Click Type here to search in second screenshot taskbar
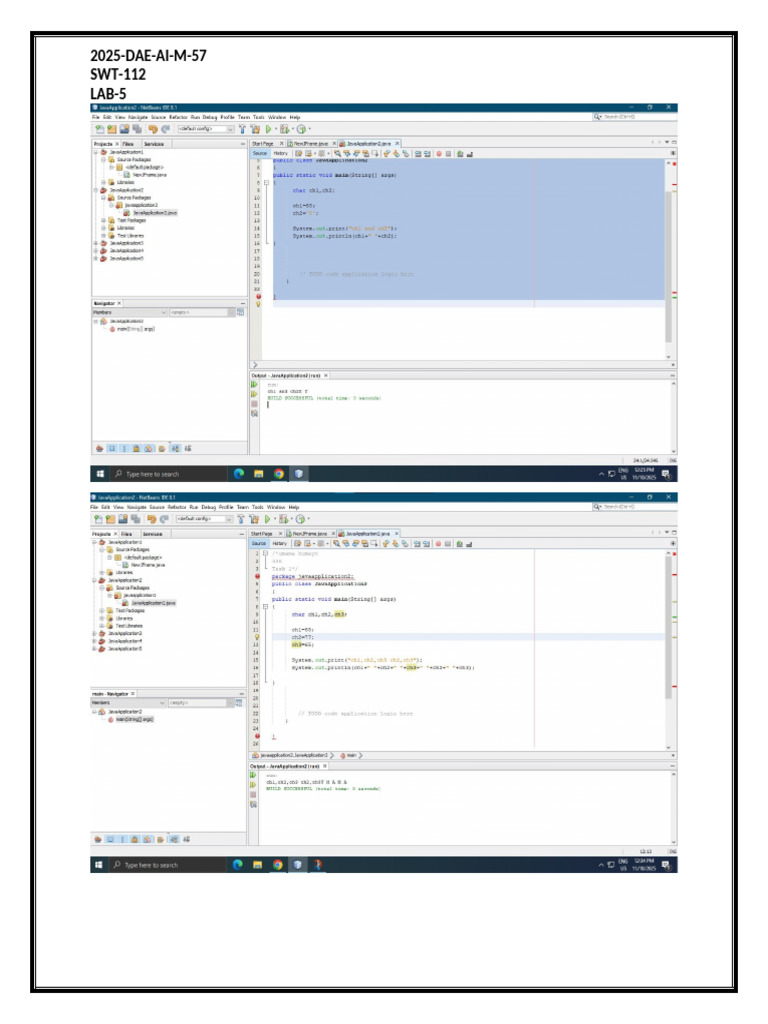768x1024 pixels. (x=151, y=865)
